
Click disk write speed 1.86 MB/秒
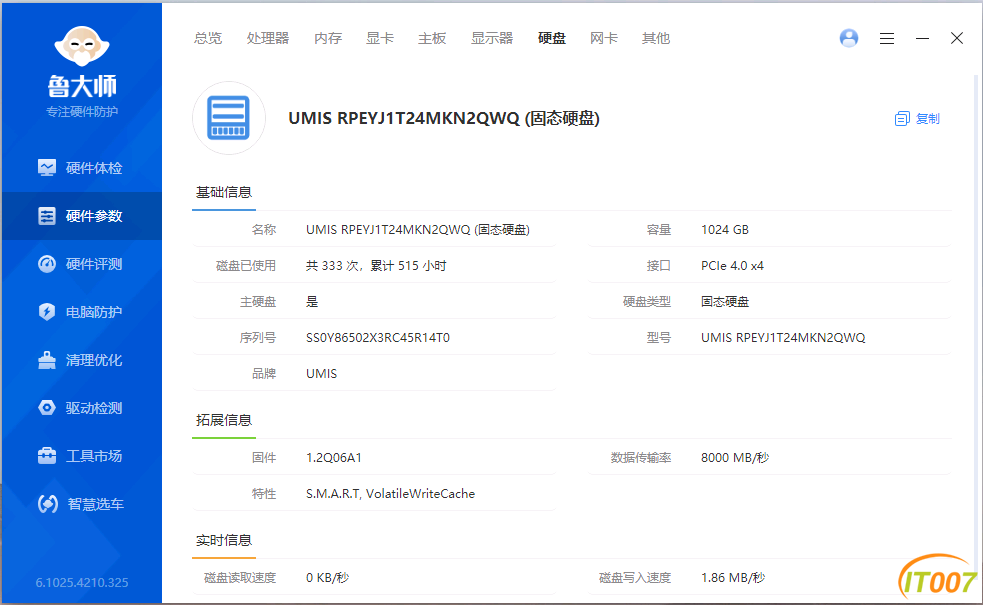pos(732,578)
